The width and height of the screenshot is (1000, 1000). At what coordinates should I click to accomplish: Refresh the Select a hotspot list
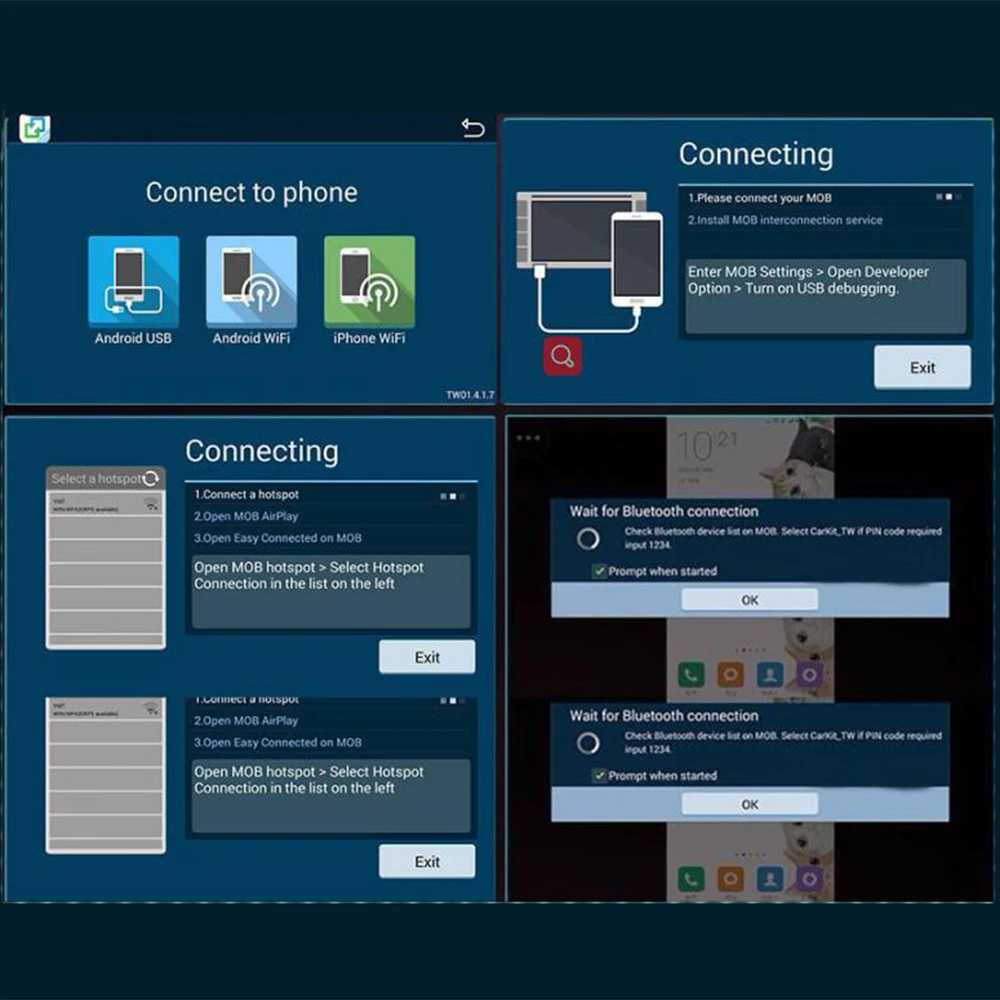click(151, 478)
